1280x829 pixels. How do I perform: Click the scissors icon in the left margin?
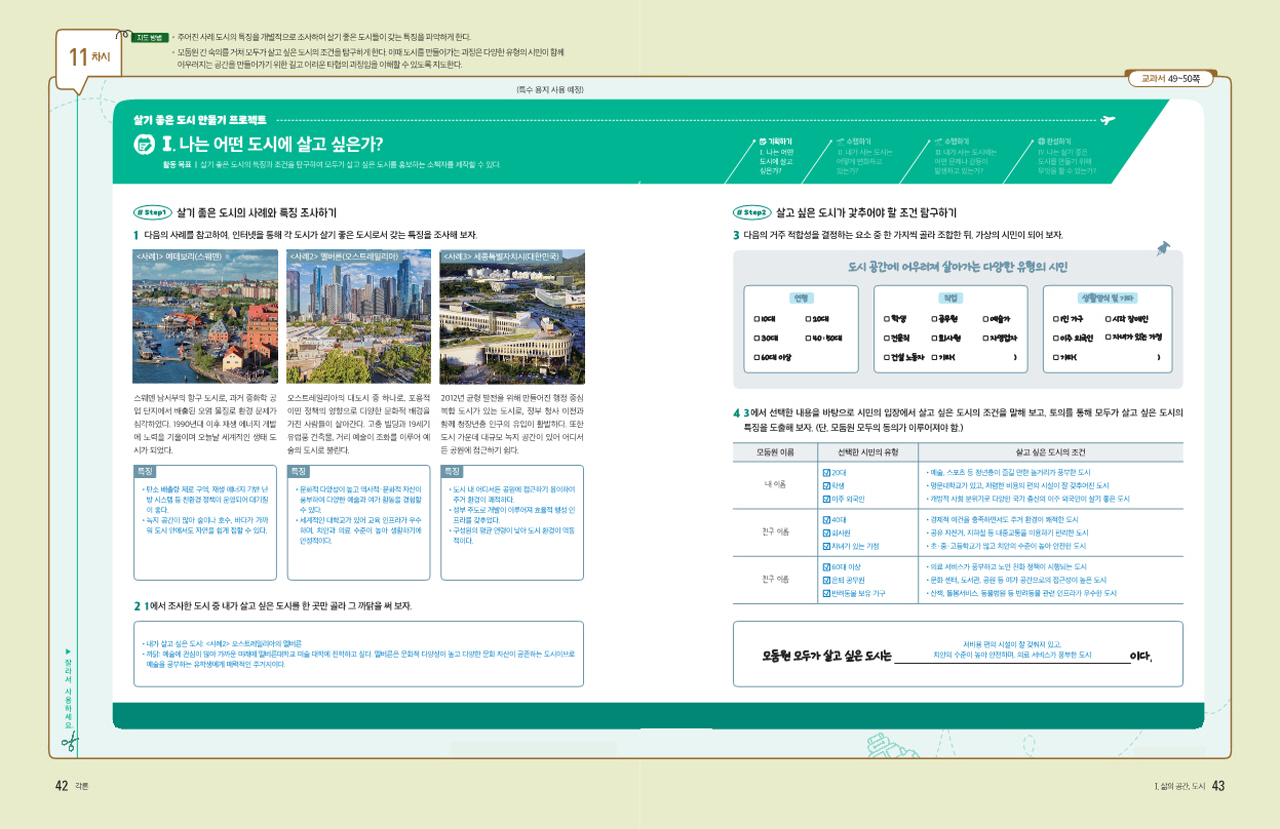(x=69, y=741)
